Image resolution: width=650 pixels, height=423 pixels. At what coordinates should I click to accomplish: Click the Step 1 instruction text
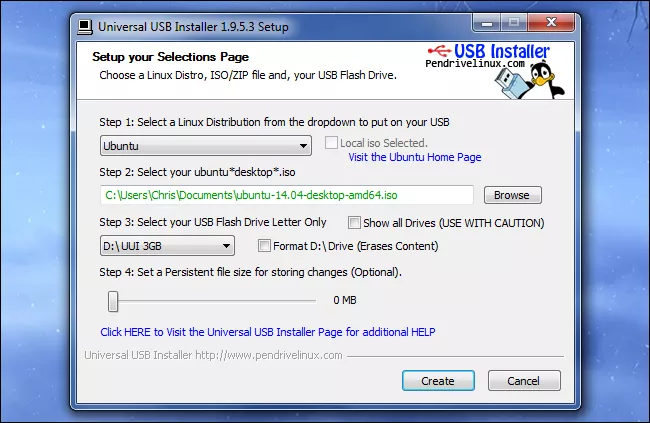coord(274,122)
